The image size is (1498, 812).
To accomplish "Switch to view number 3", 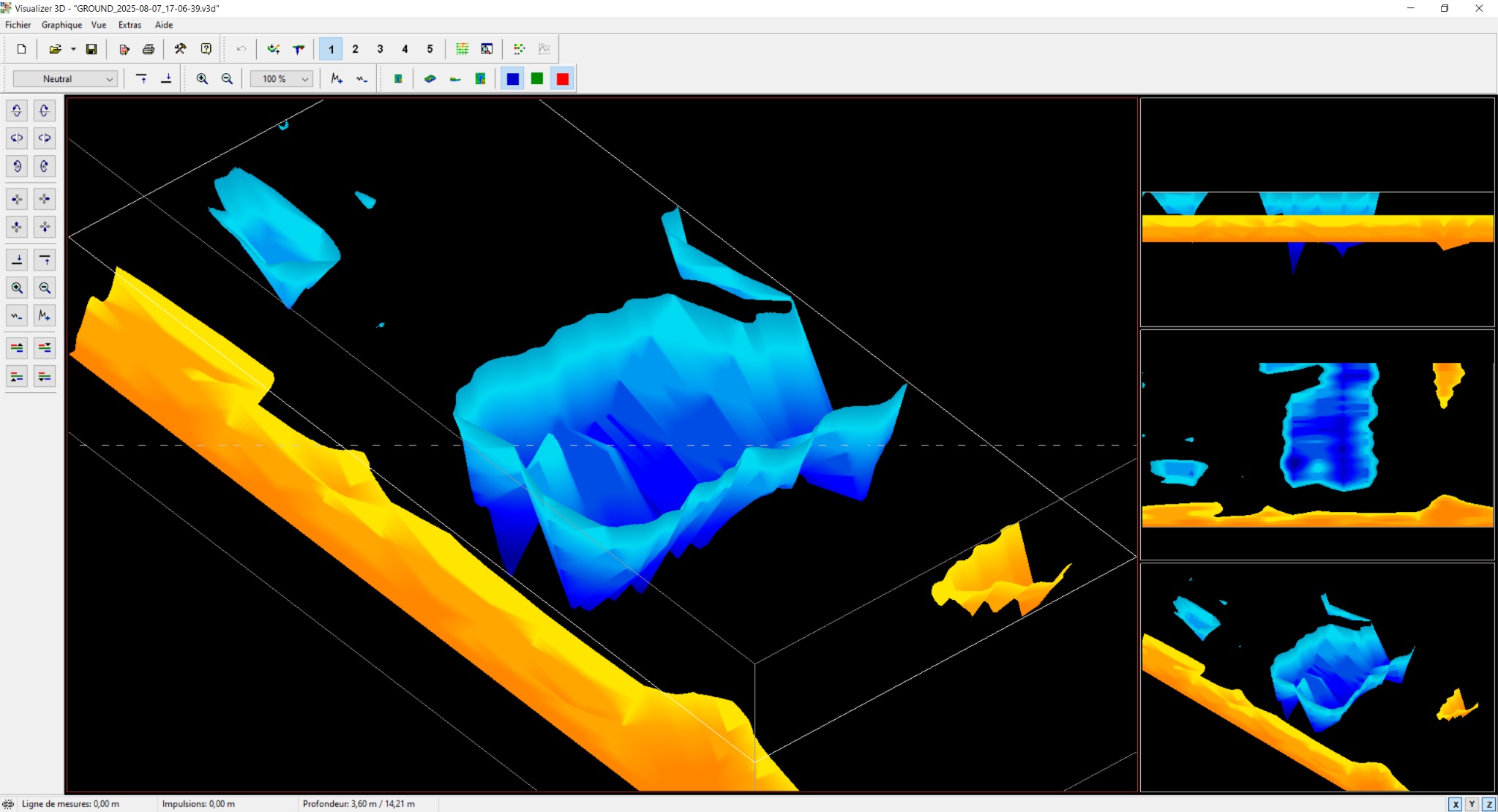I will 380,49.
